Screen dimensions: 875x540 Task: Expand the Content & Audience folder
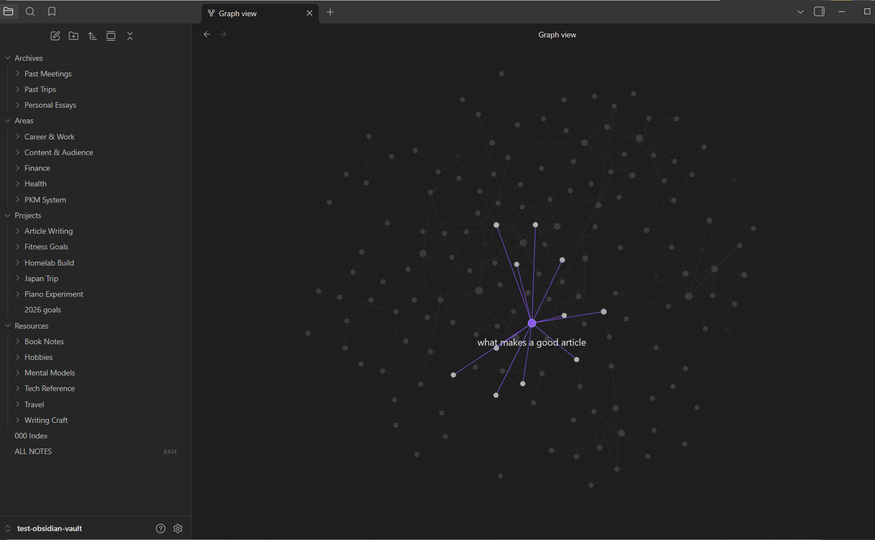coord(59,152)
